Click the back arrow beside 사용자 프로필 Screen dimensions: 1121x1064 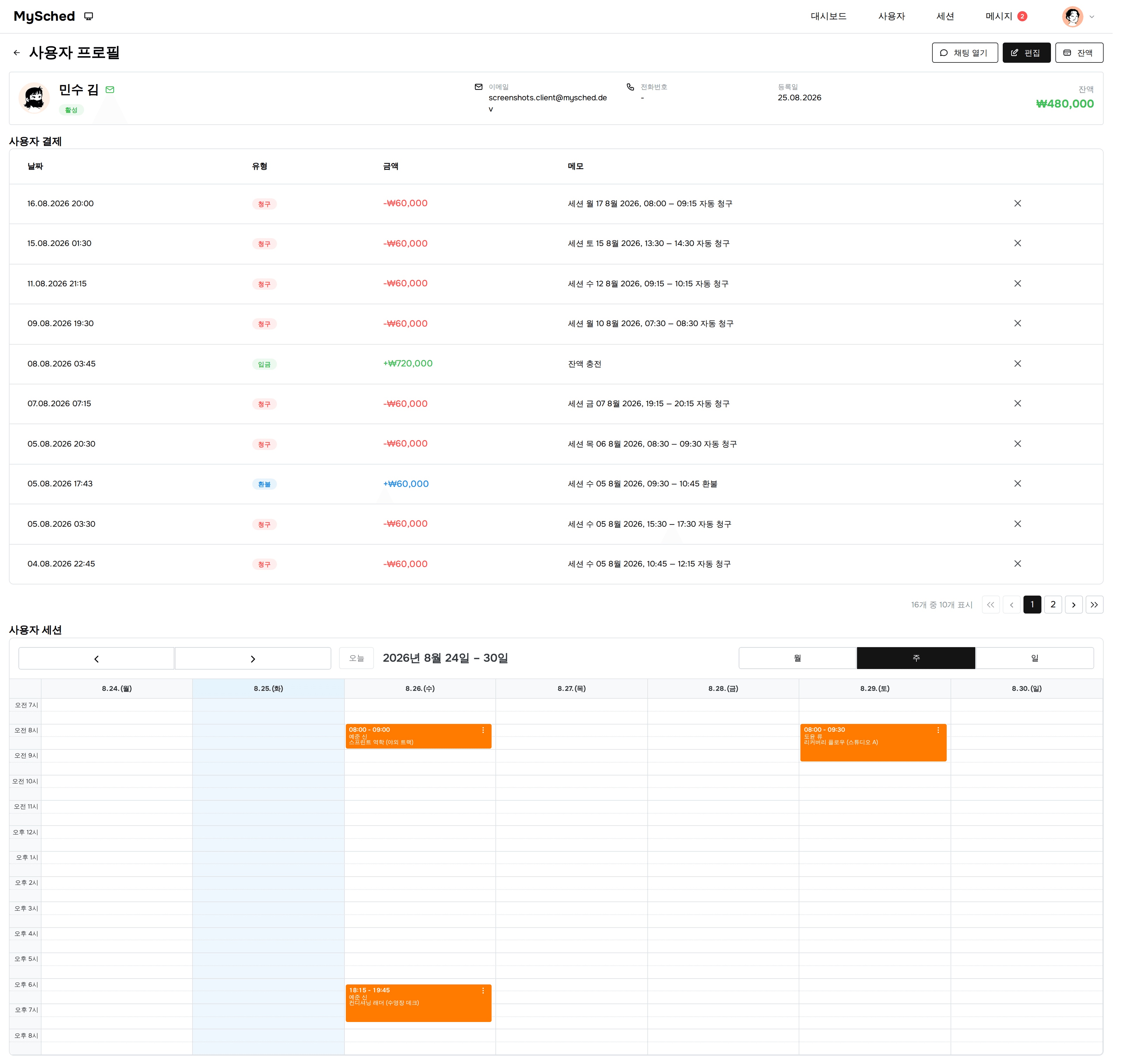pyautogui.click(x=17, y=53)
